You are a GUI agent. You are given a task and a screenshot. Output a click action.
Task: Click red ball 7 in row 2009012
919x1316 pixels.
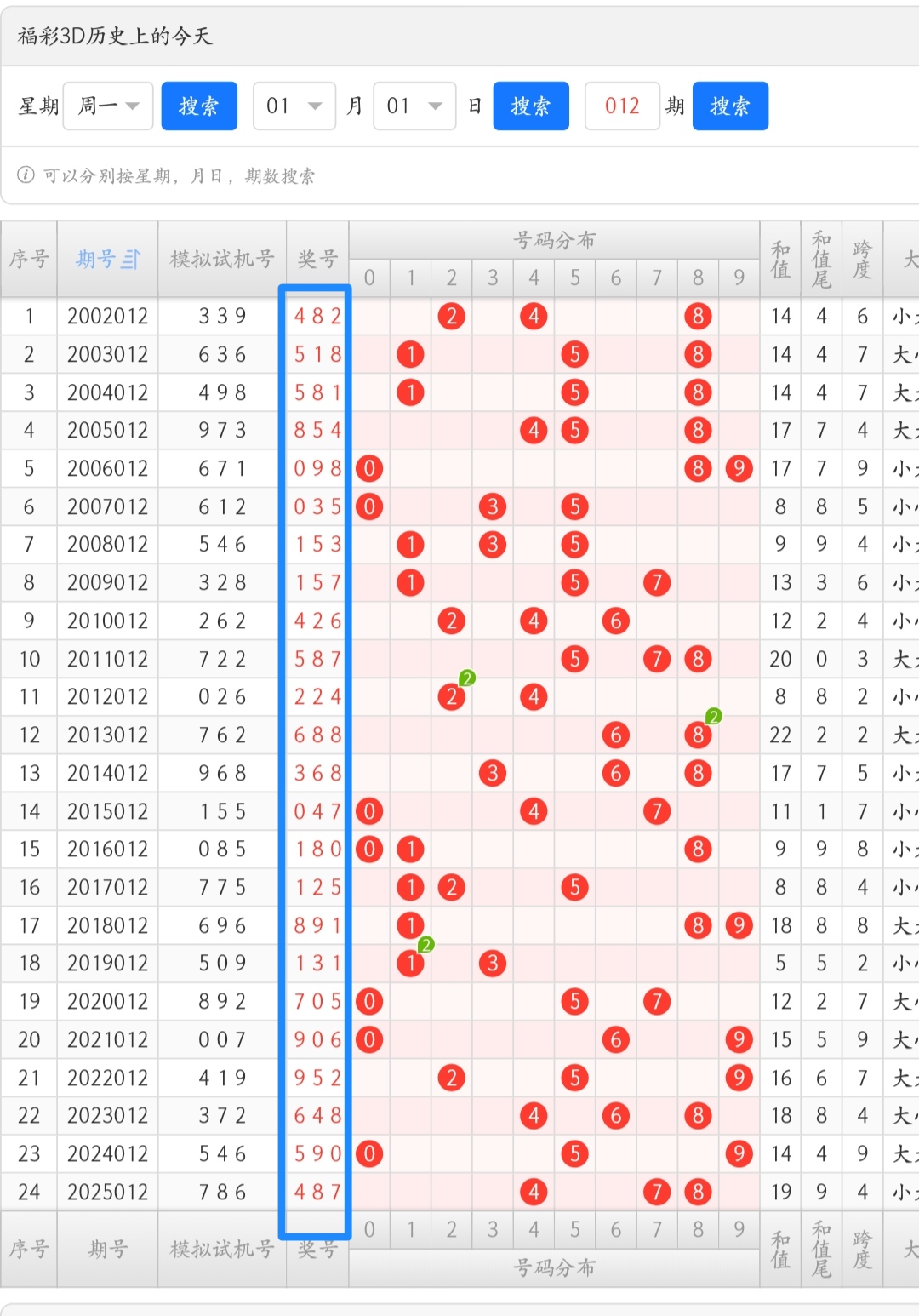pyautogui.click(x=657, y=582)
